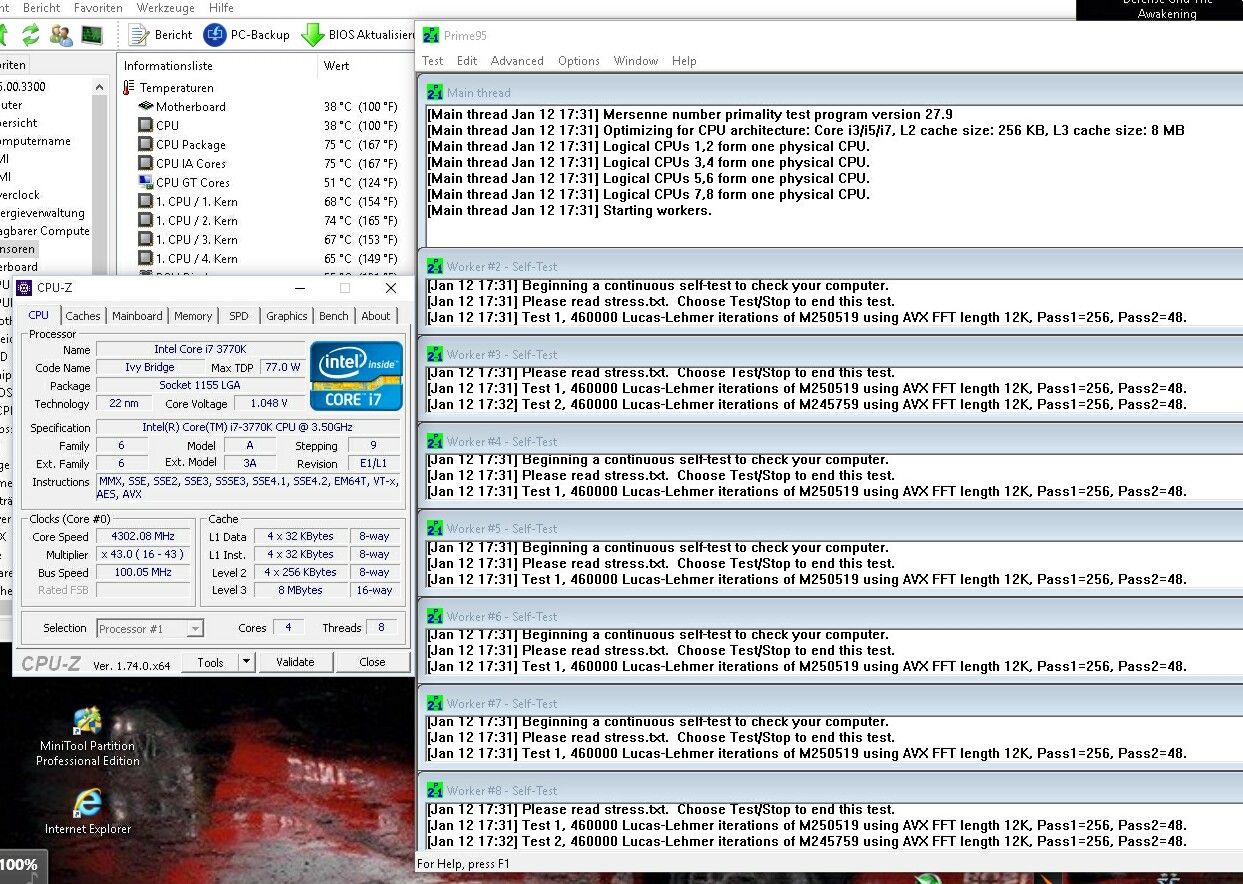Image resolution: width=1243 pixels, height=884 pixels.
Task: Open PC-Backup from the AIDA64 toolbar
Action: click(x=247, y=35)
